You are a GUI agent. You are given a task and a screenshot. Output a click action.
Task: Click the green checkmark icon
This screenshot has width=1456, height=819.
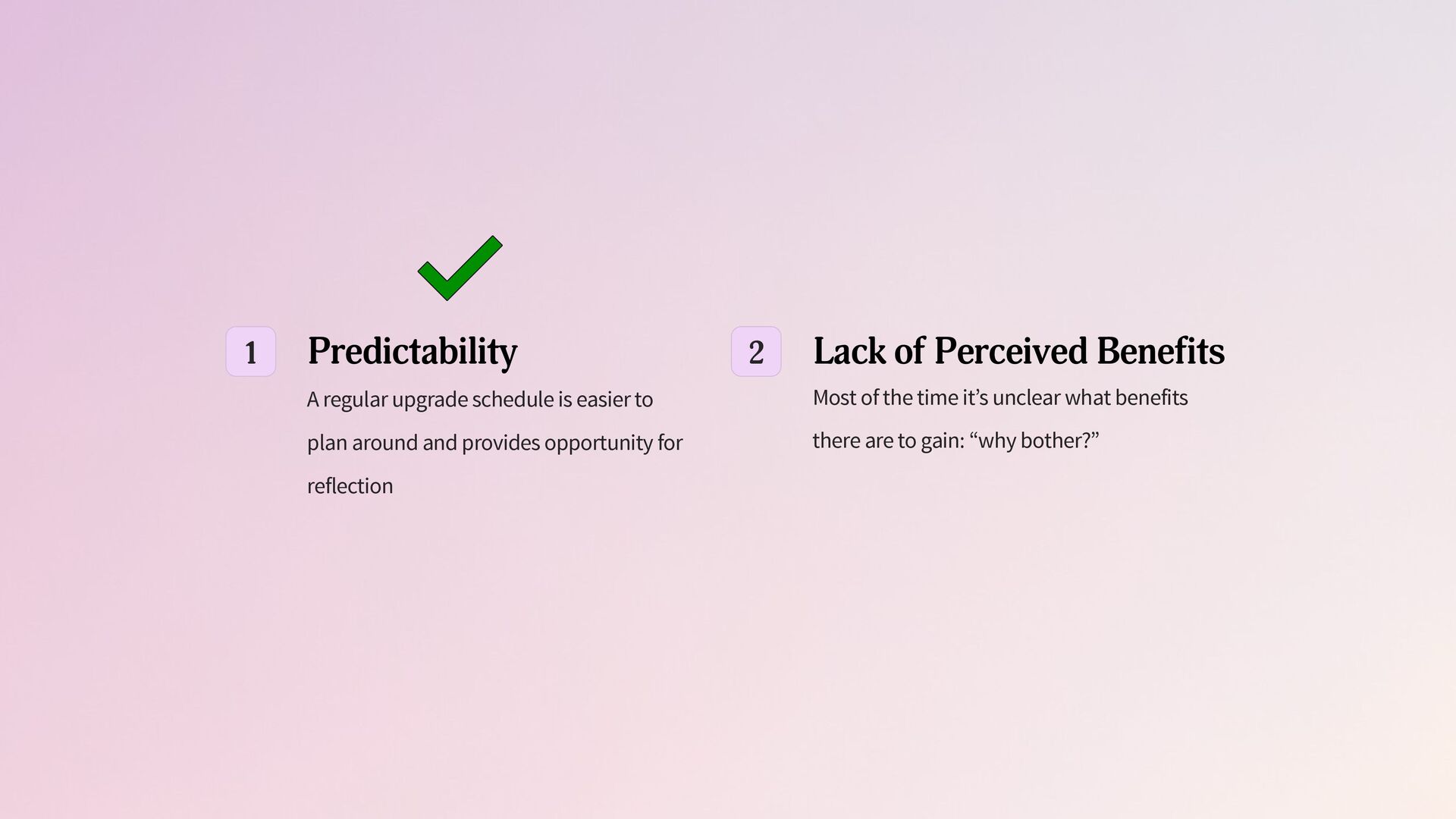[x=460, y=268]
